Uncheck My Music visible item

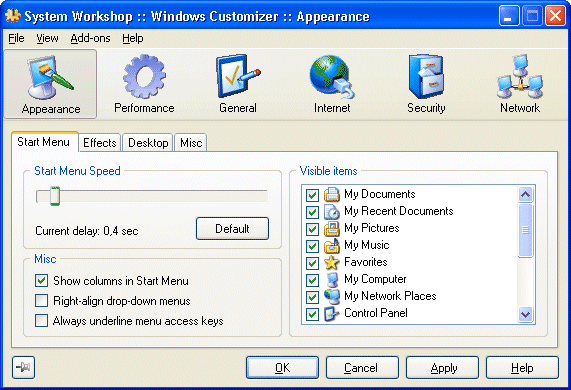pyautogui.click(x=312, y=246)
